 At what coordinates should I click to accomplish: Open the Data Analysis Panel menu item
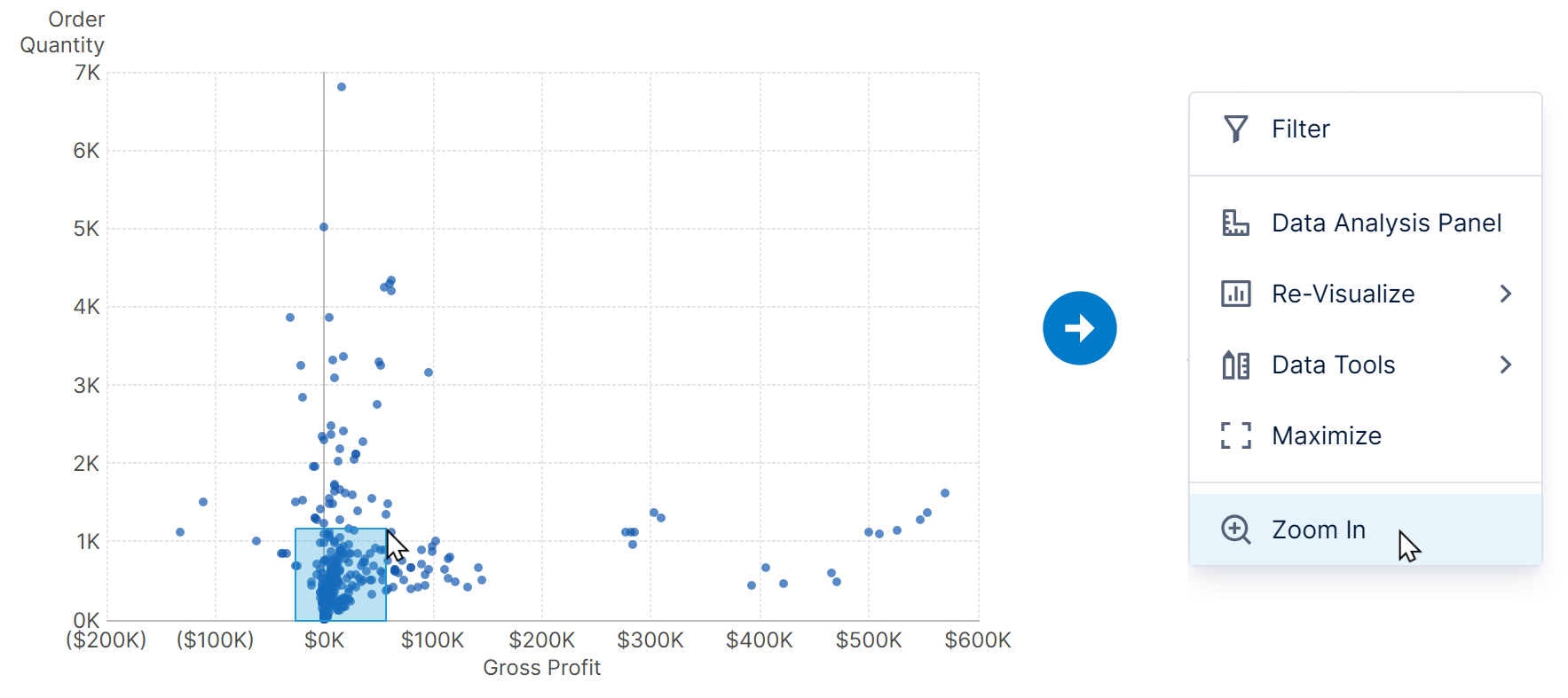tap(1386, 223)
